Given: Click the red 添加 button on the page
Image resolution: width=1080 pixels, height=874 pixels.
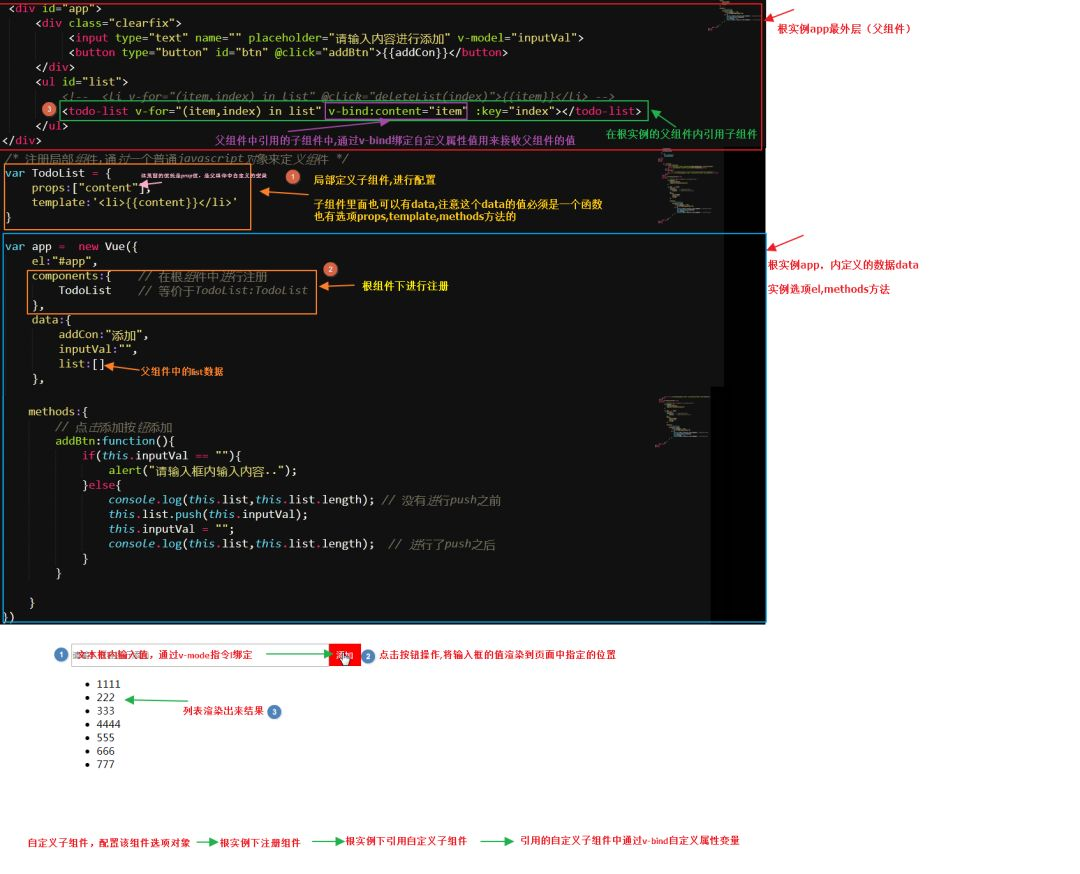Looking at the screenshot, I should pyautogui.click(x=344, y=655).
